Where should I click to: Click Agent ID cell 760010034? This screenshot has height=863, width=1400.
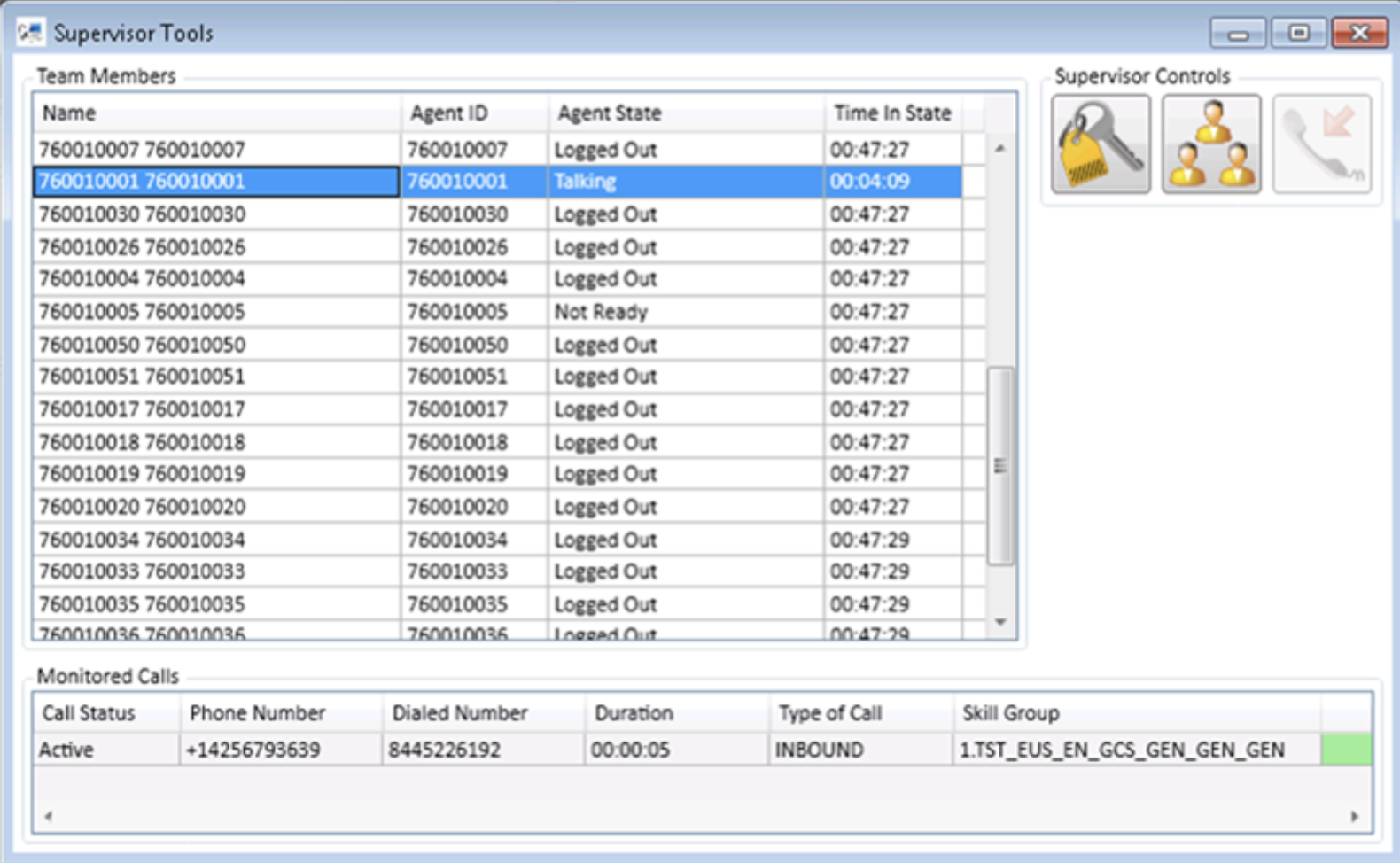tap(475, 539)
